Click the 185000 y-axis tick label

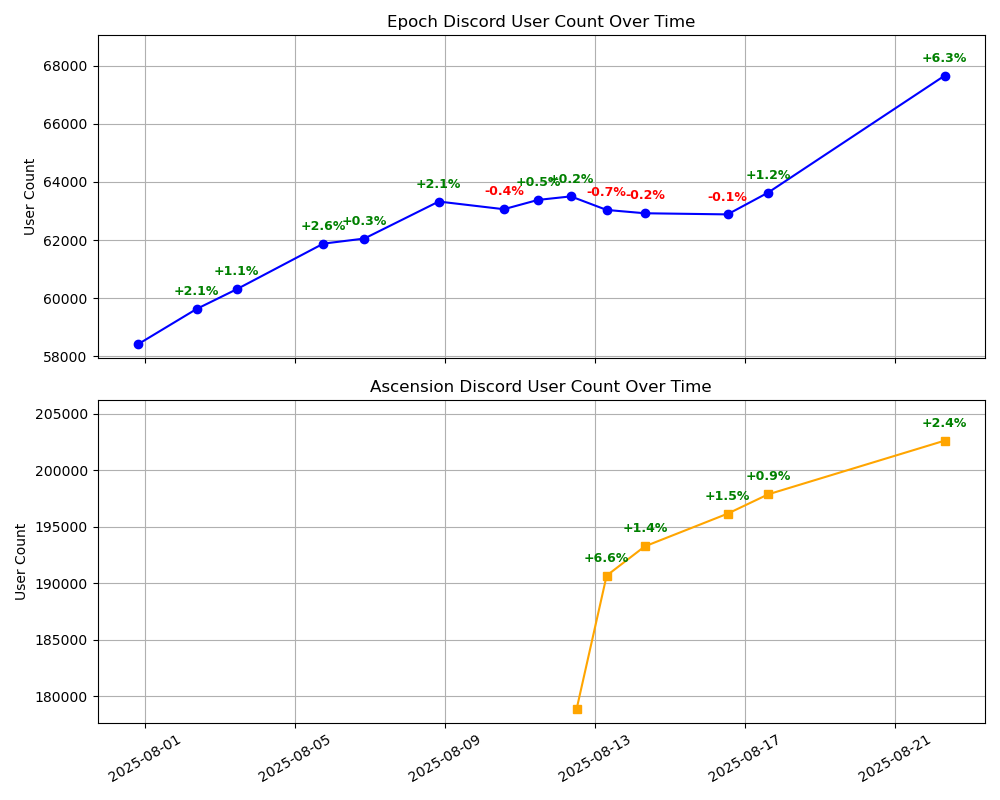tap(61, 641)
